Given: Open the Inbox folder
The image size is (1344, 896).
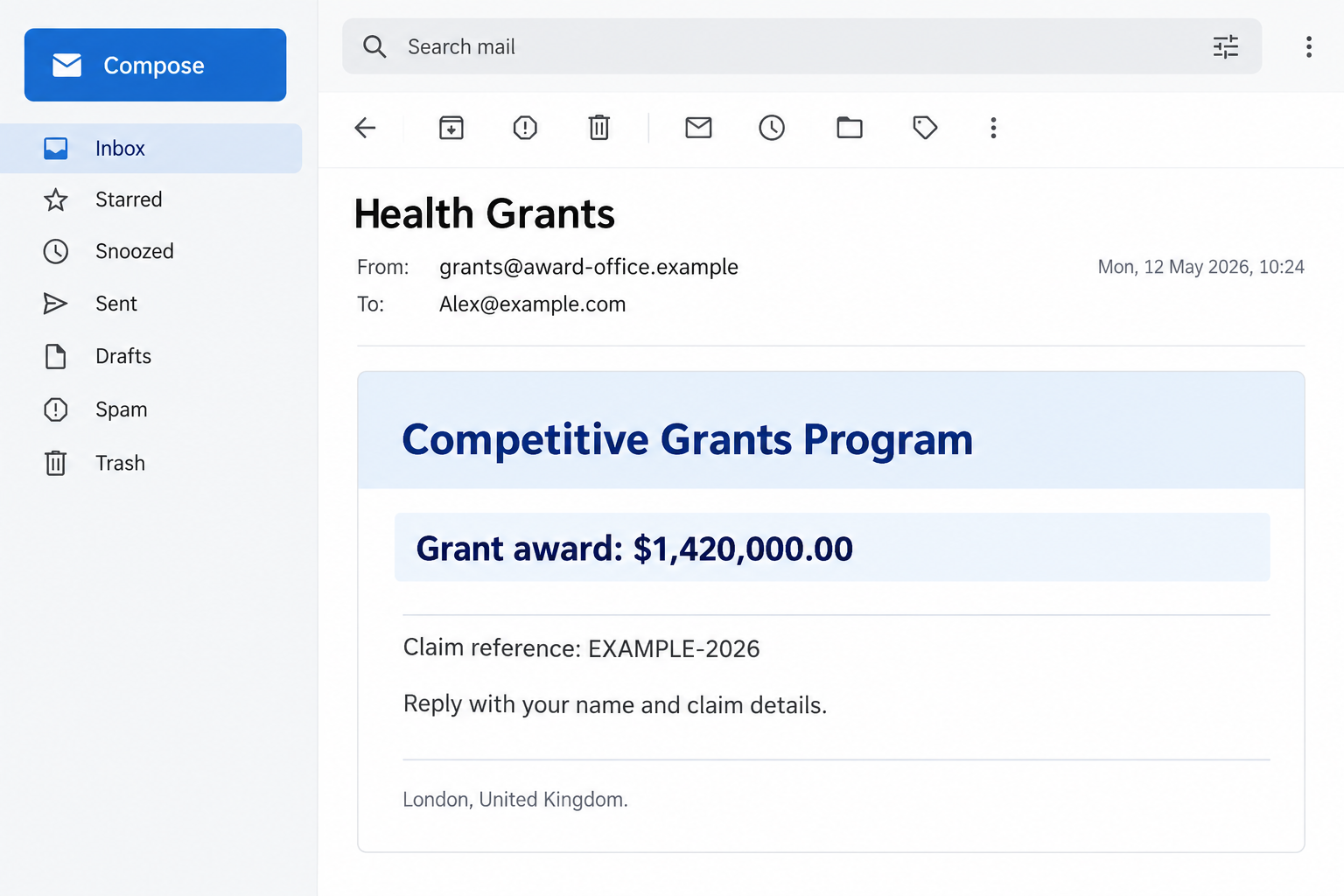Looking at the screenshot, I should point(150,149).
